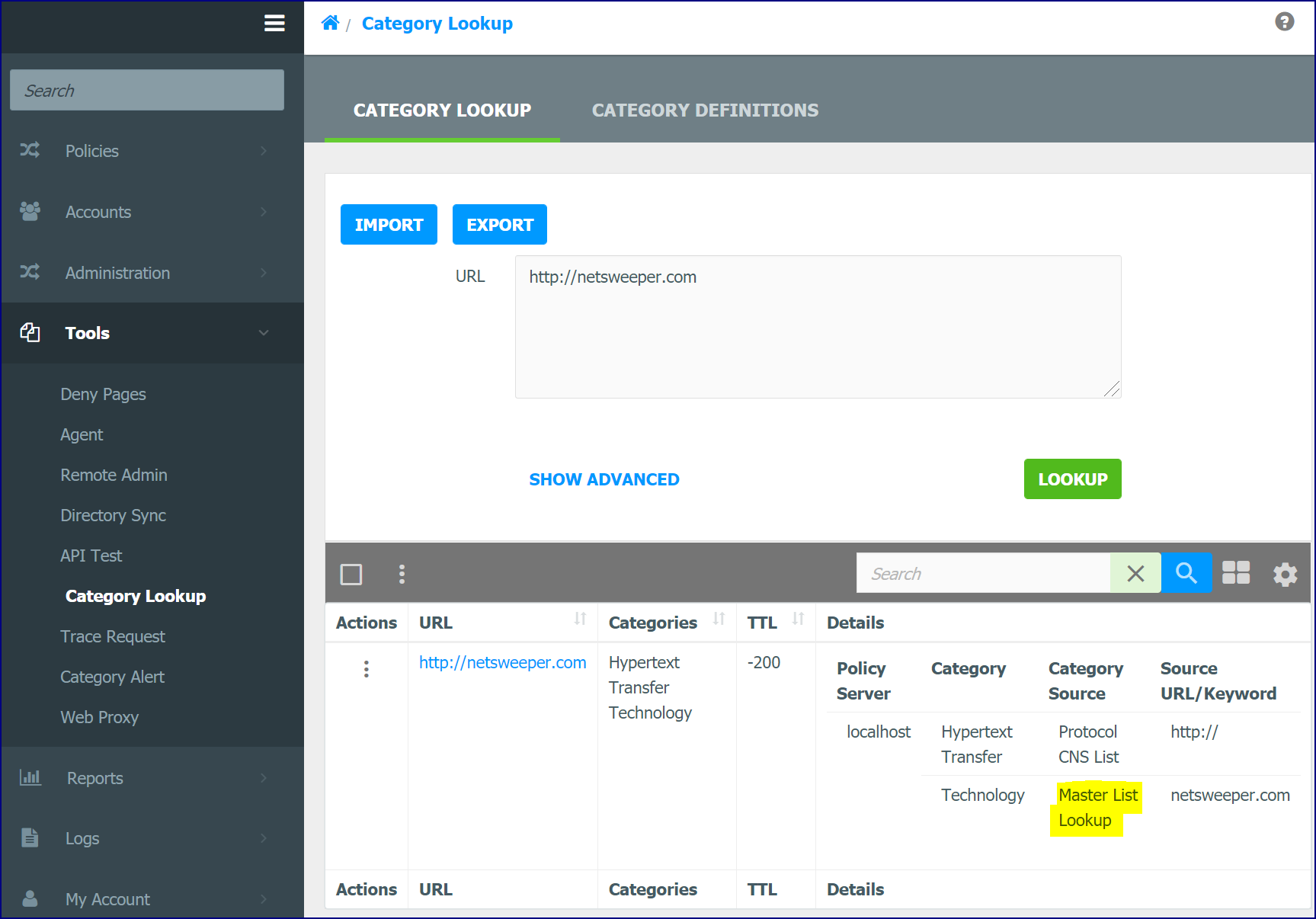Switch to Category Definitions tab
Image resolution: width=1316 pixels, height=919 pixels.
click(x=705, y=110)
